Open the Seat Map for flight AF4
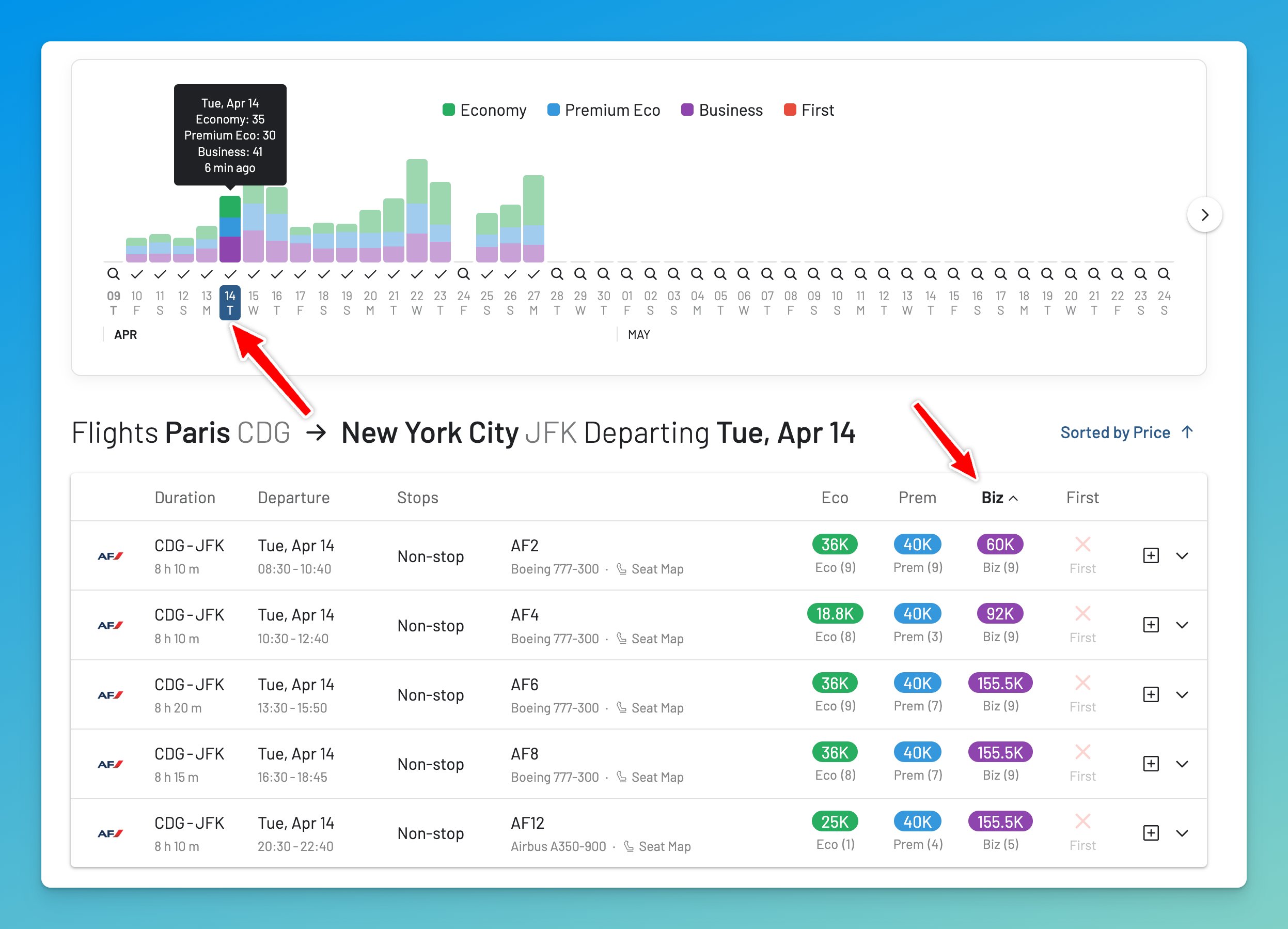The image size is (1288, 929). pos(657,638)
